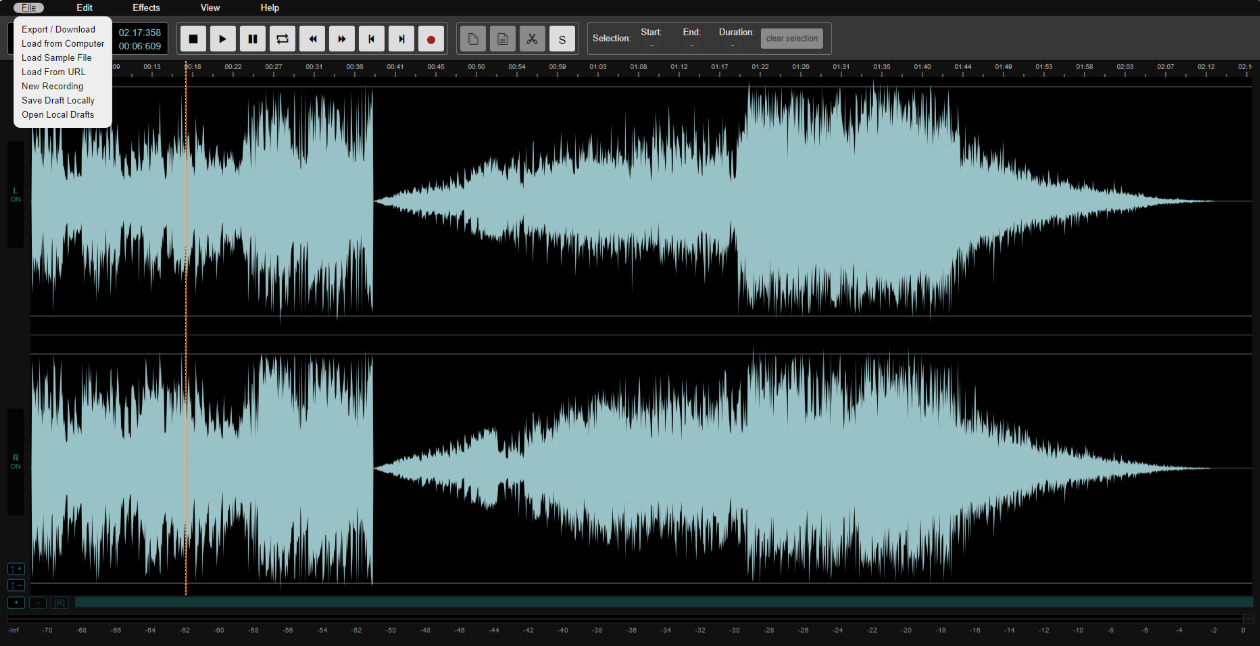The height and width of the screenshot is (646, 1260).
Task: Open the View menu
Action: [210, 8]
